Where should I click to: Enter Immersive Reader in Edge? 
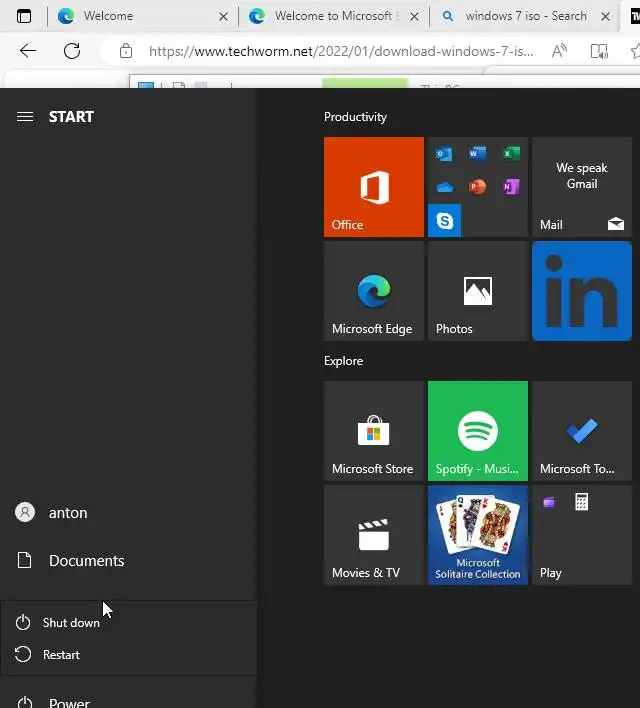tap(599, 51)
